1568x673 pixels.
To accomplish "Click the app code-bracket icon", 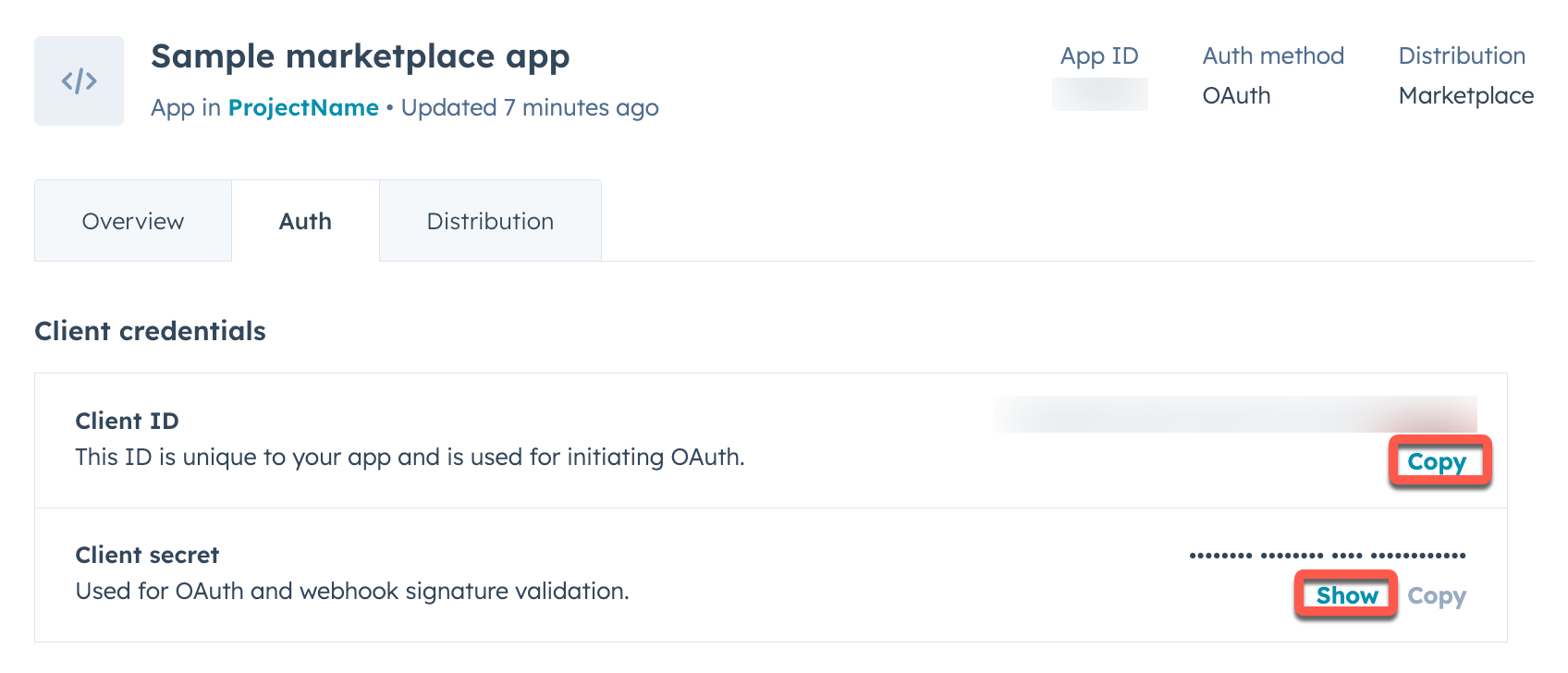I will [79, 80].
